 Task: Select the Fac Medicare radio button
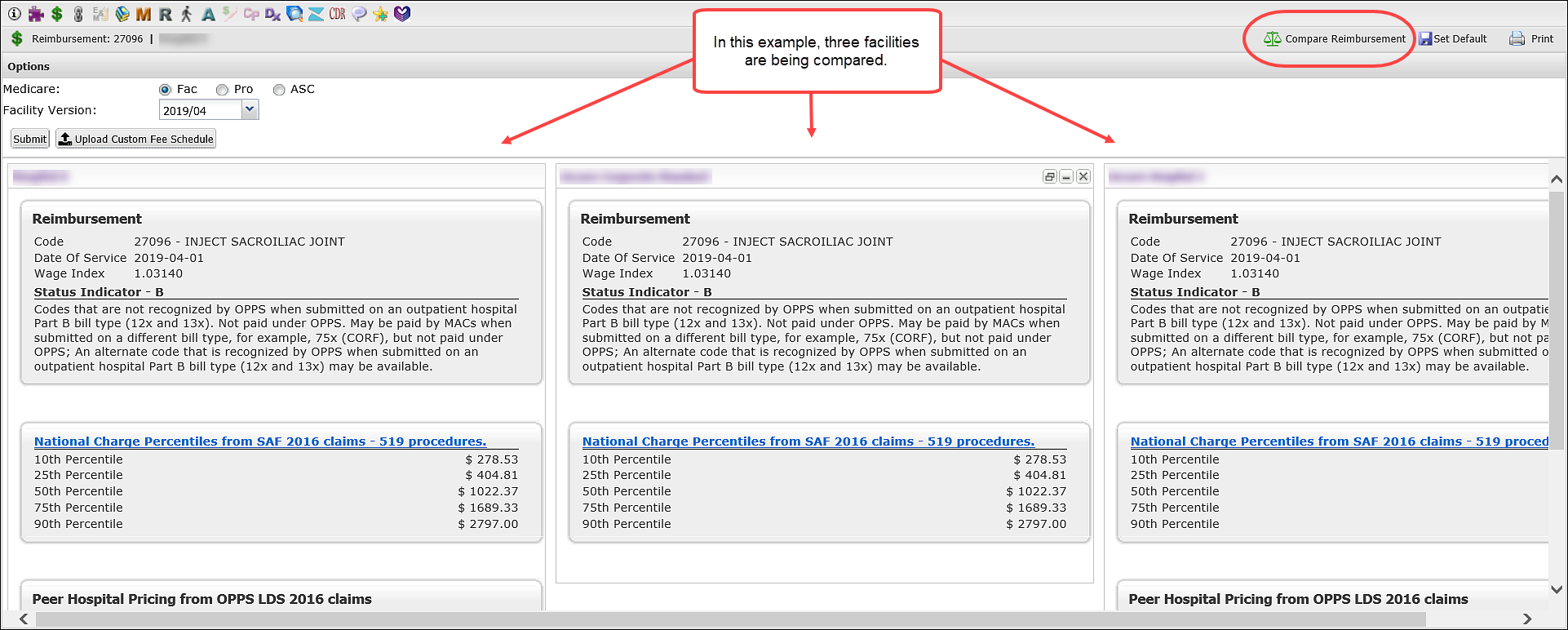click(166, 90)
